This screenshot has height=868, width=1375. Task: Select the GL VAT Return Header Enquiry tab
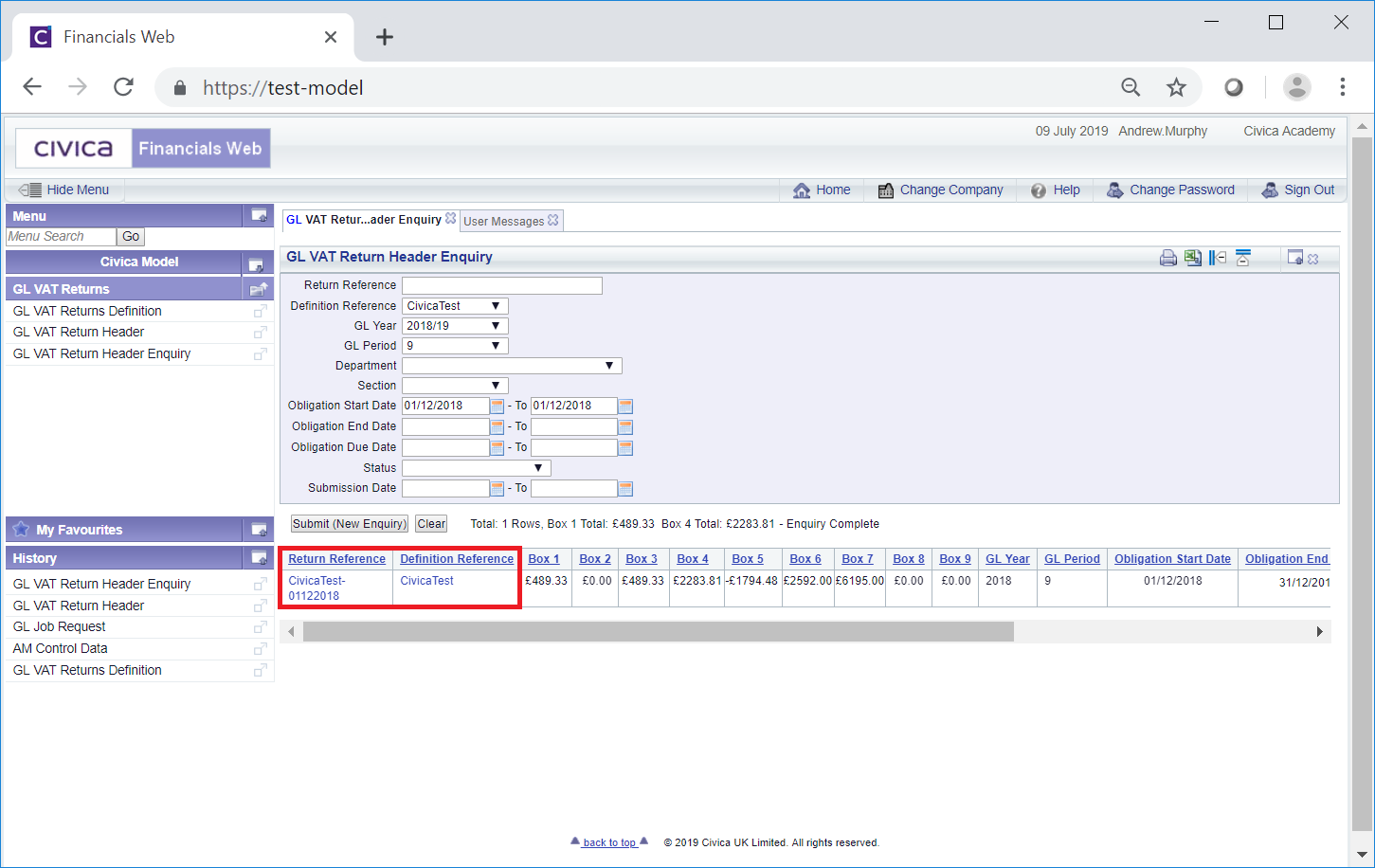pos(364,219)
